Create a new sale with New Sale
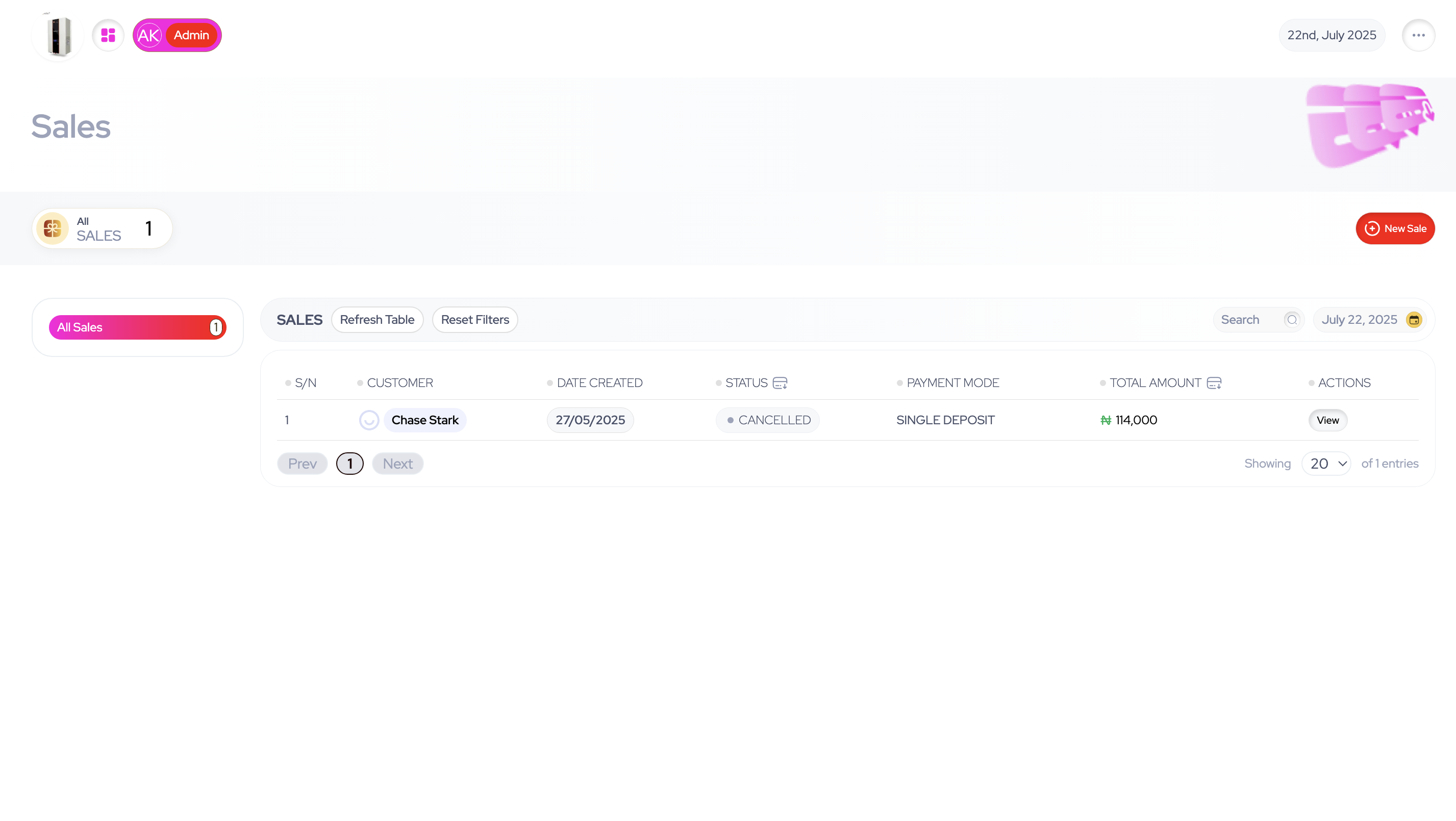 pos(1395,228)
